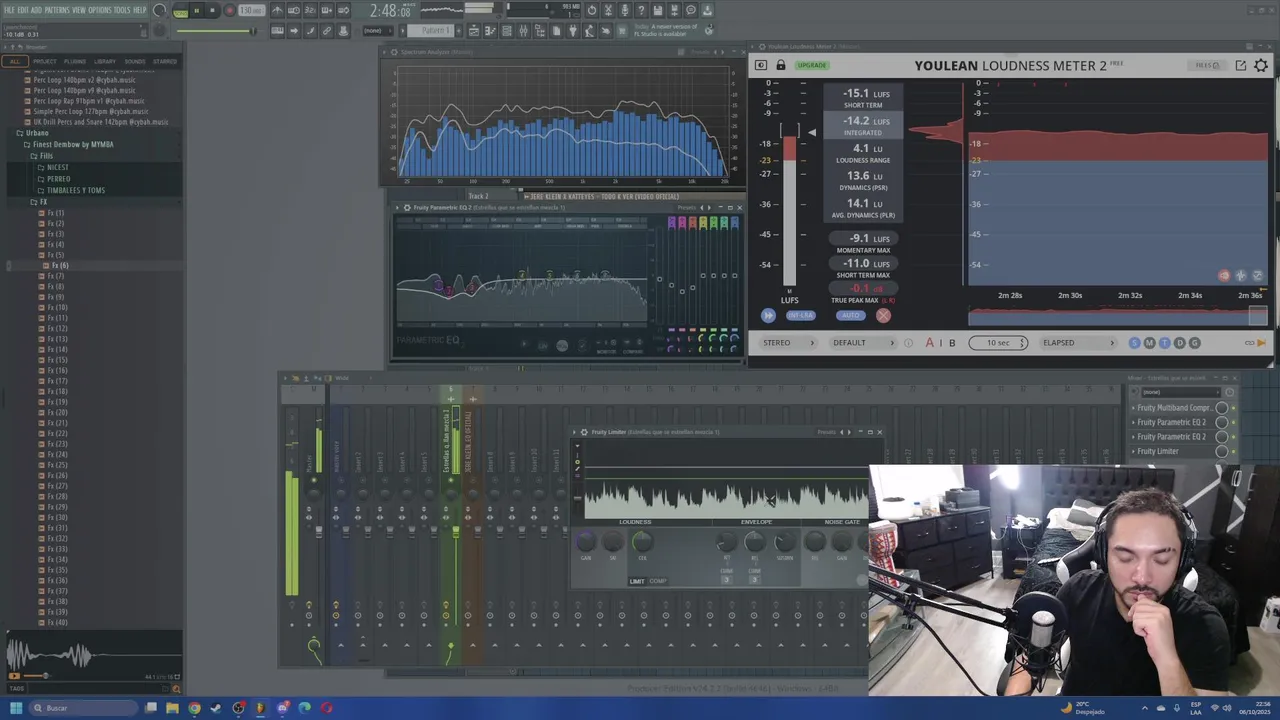
Task: Toggle the lock icon in Youlean meter
Action: pyautogui.click(x=781, y=65)
